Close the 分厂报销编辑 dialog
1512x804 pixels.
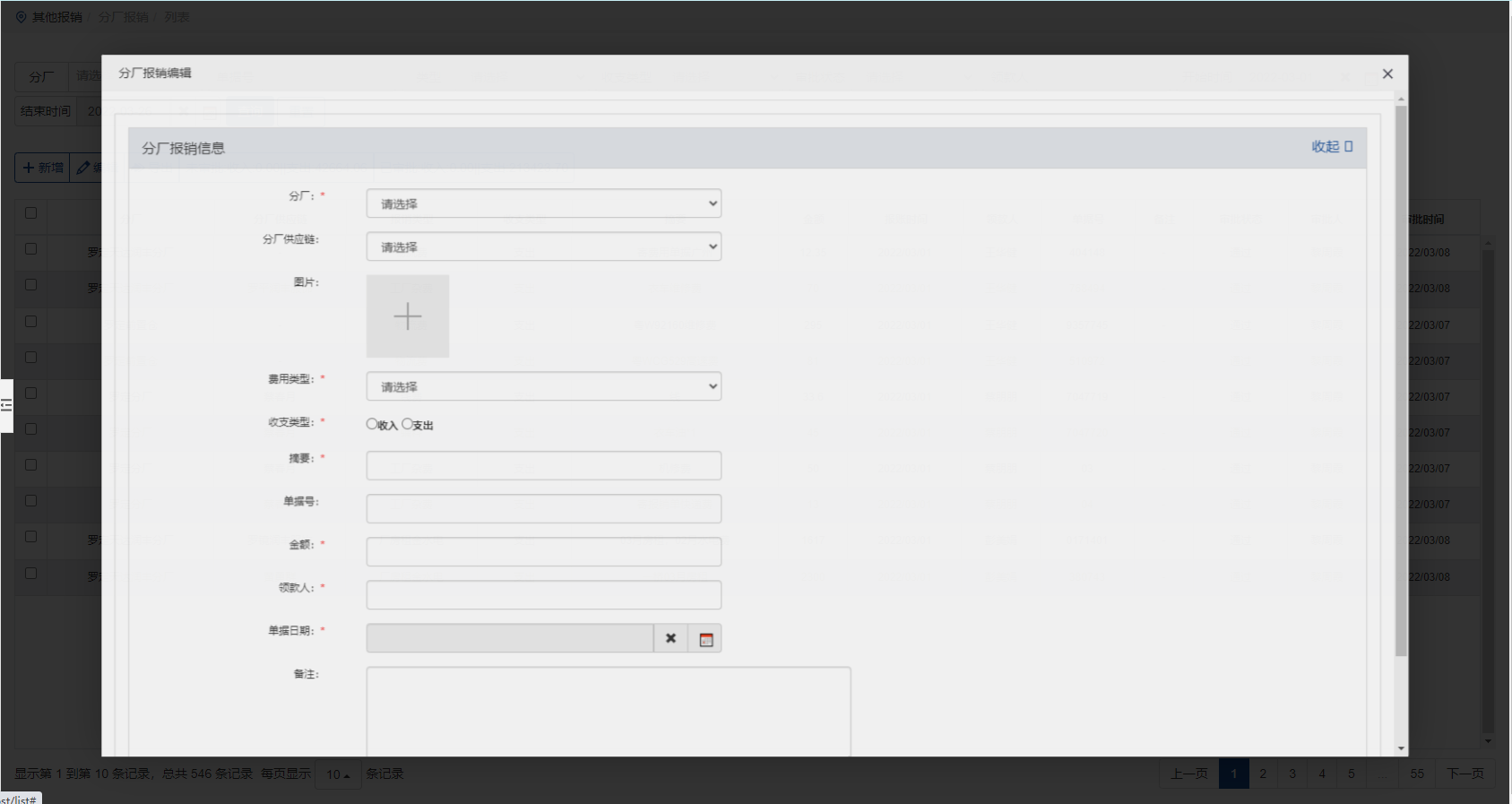point(1387,73)
